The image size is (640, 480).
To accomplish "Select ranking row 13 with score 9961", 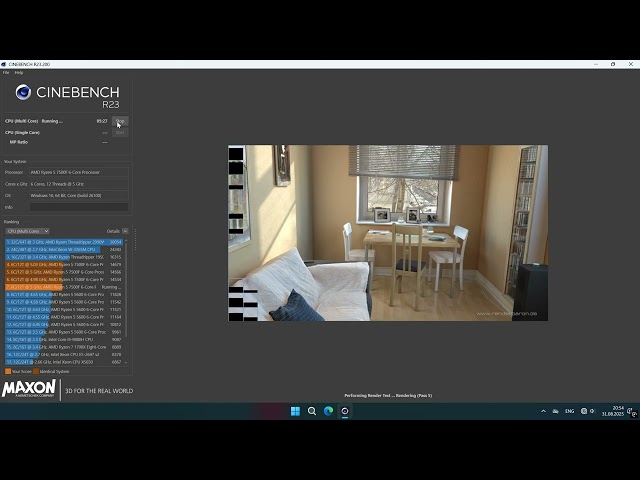I will pos(64,332).
